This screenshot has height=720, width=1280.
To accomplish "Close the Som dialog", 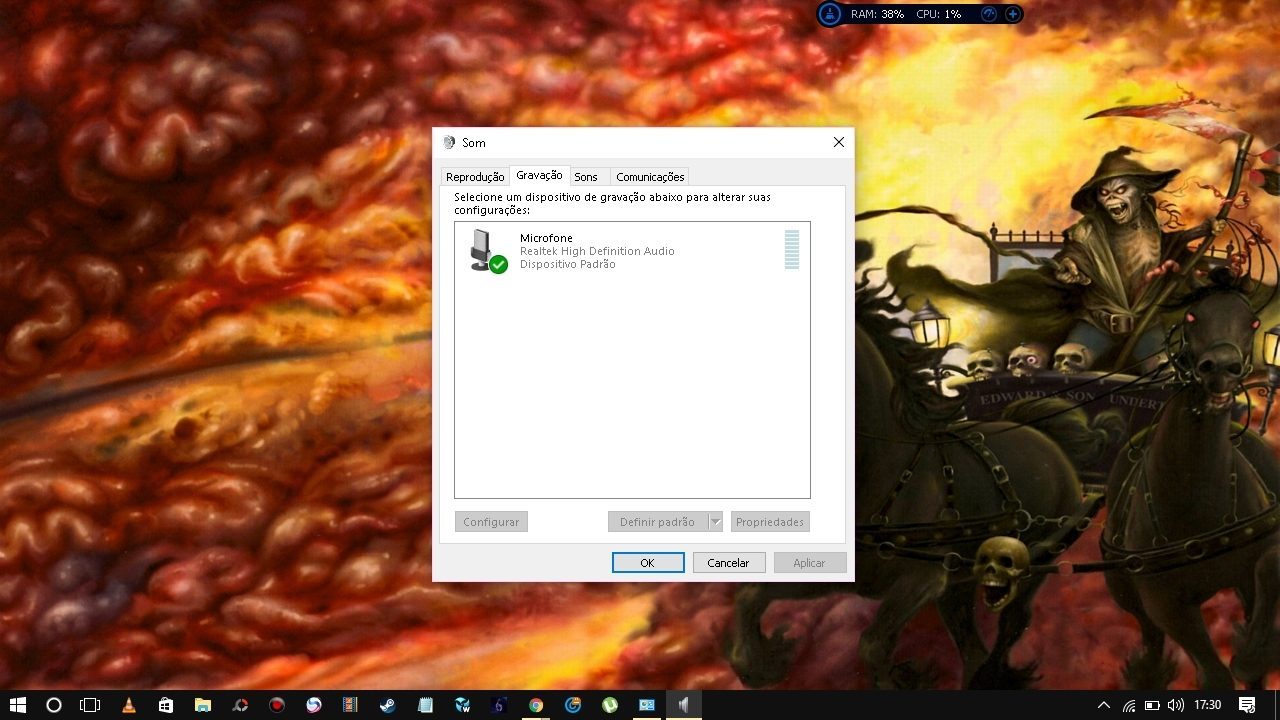I will pyautogui.click(x=839, y=143).
